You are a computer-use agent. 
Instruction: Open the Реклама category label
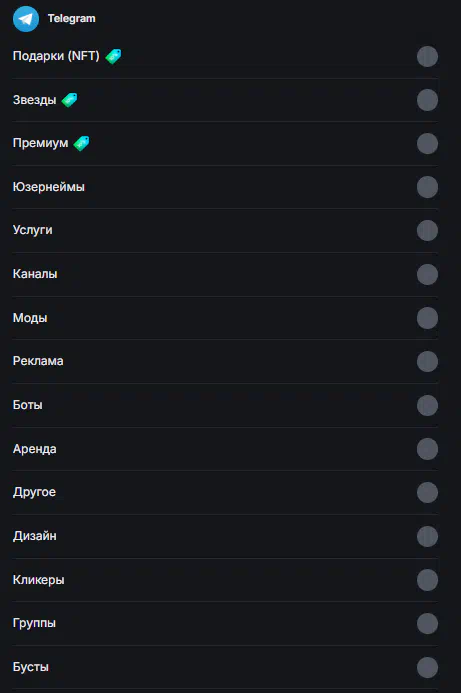[x=38, y=361]
